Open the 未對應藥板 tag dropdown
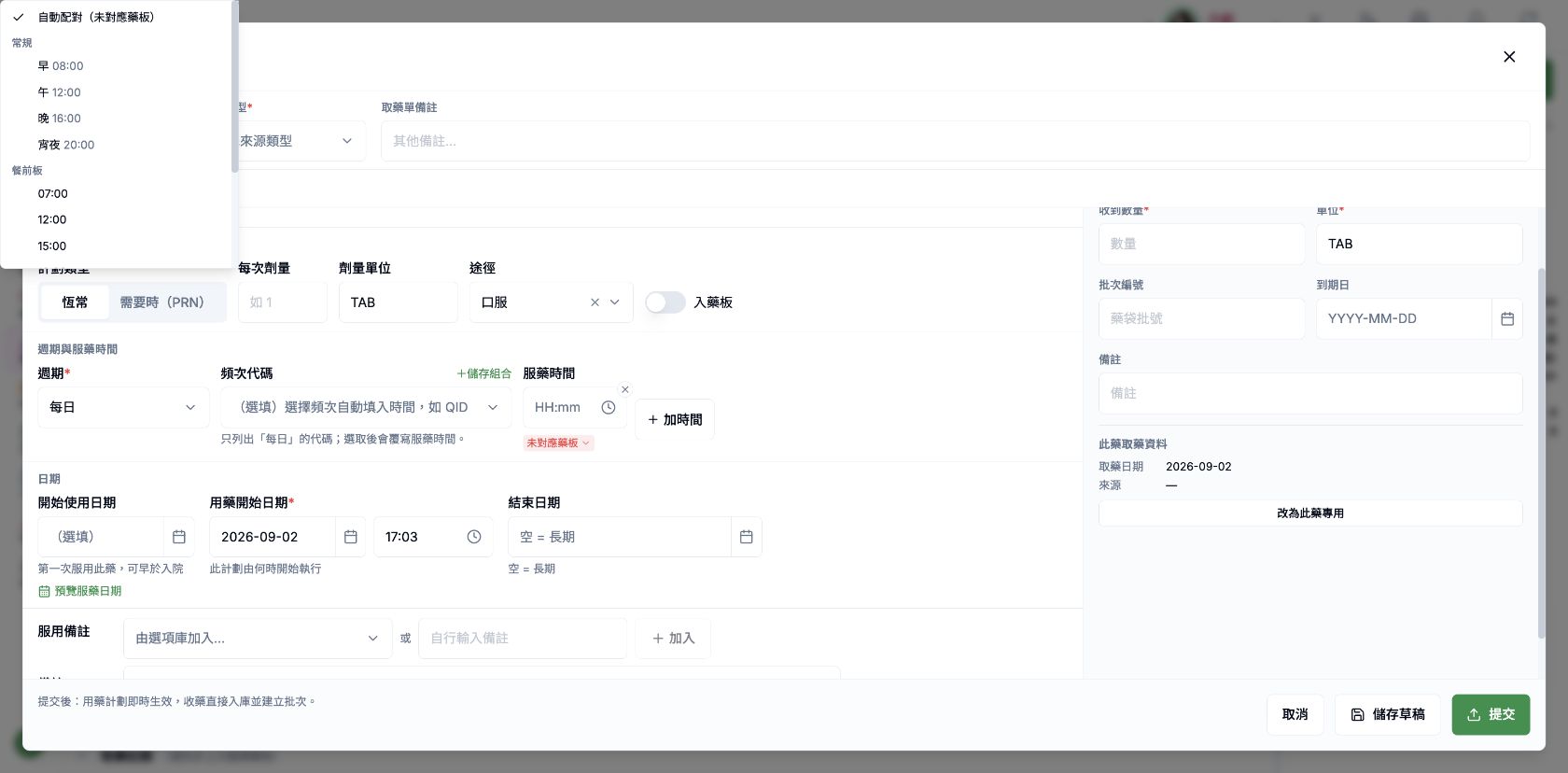Screen dimensions: 1568x773 click(558, 443)
